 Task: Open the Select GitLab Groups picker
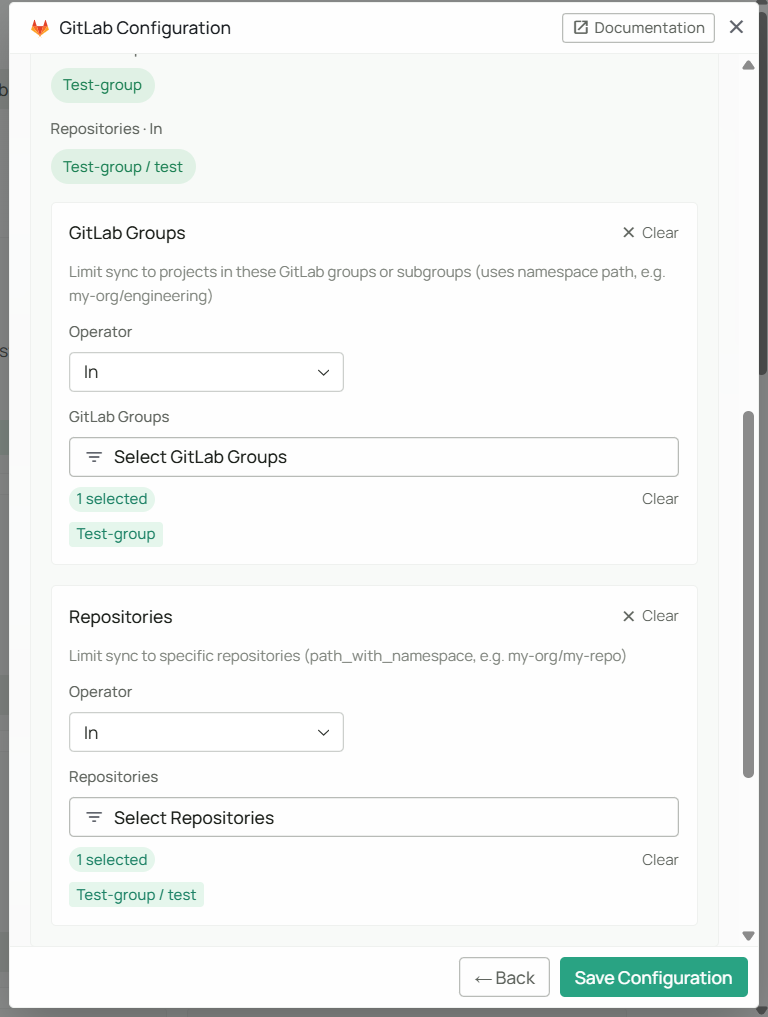[374, 457]
